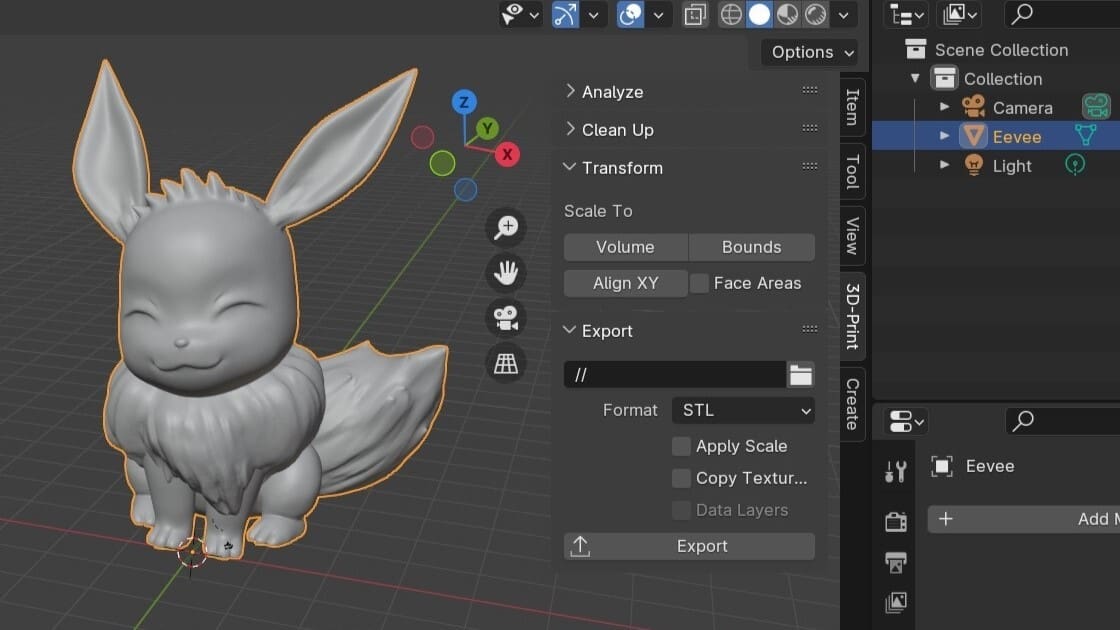This screenshot has width=1120, height=630.
Task: Open the Options dropdown
Action: click(809, 52)
